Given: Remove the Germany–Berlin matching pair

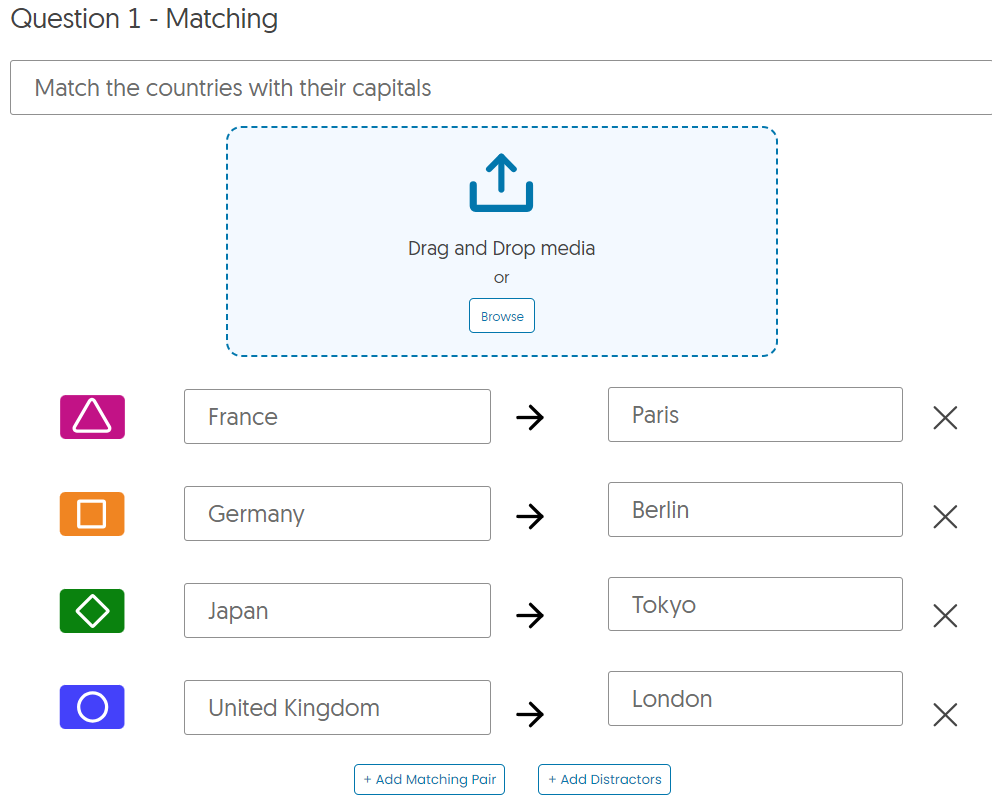Looking at the screenshot, I should 945,517.
